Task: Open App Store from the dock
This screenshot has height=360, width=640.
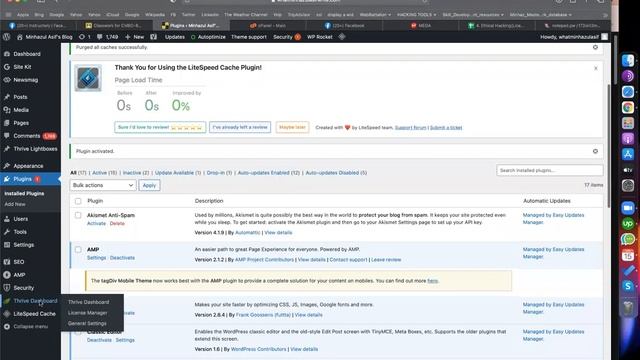Action: pyautogui.click(x=628, y=154)
